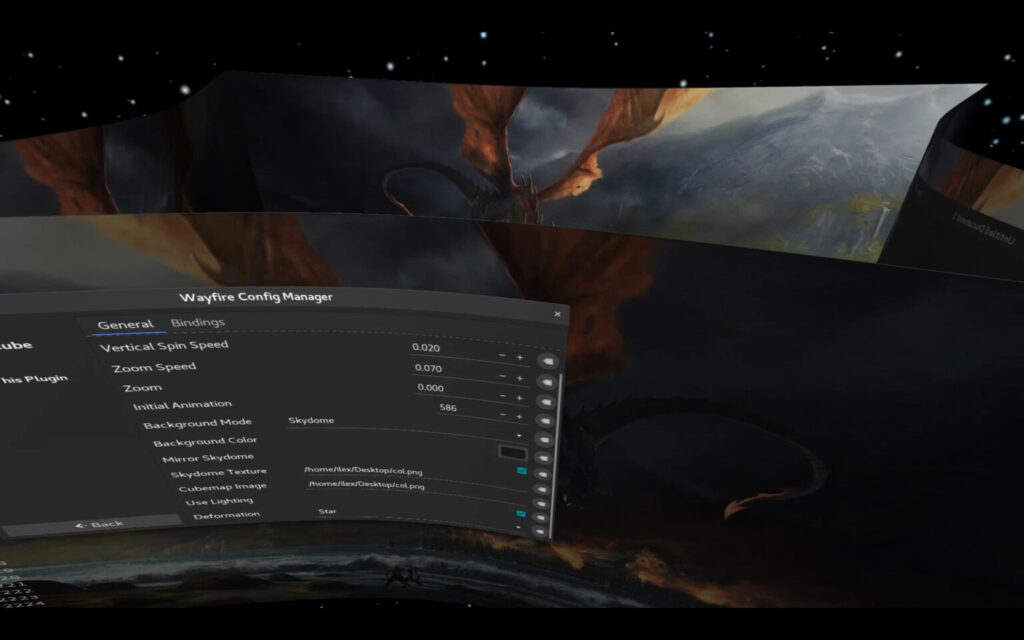
Task: Reset Initial Animation with its reset icon
Action: click(x=547, y=419)
